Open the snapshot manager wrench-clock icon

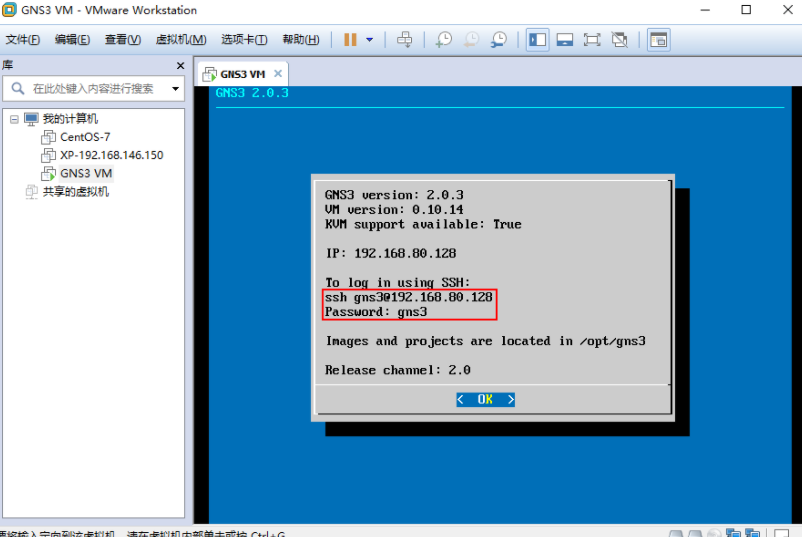pos(498,39)
